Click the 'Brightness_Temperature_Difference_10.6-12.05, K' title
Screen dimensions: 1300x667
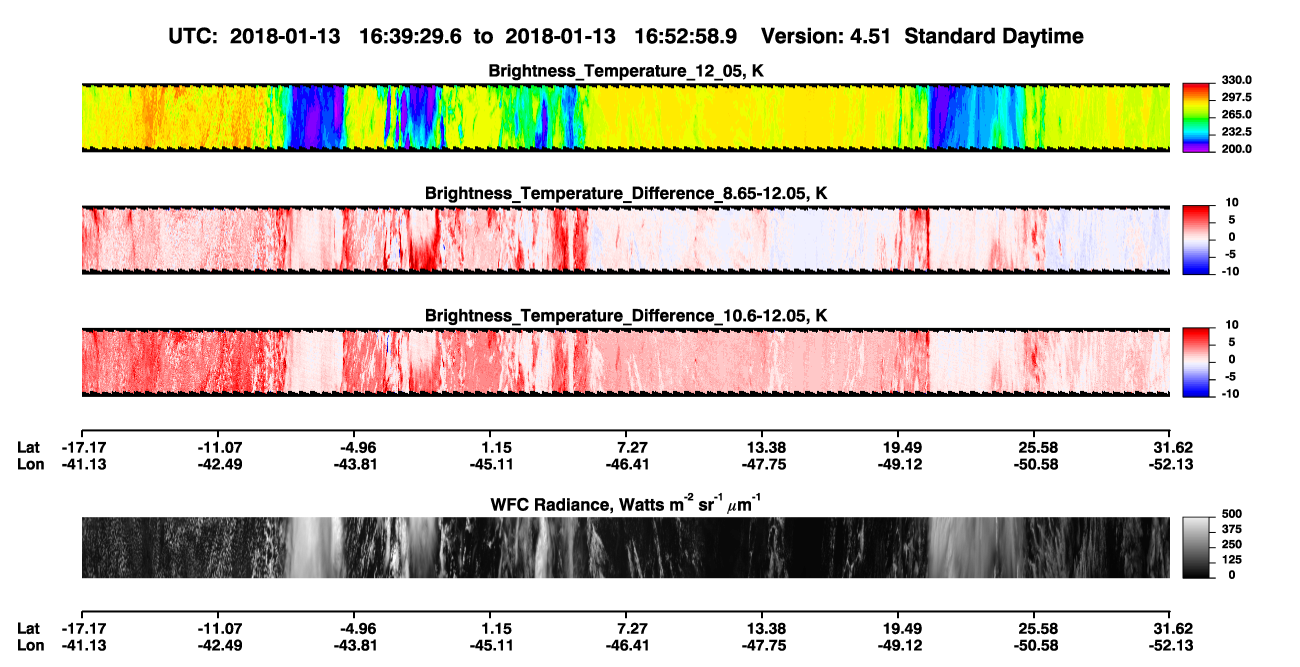[x=625, y=316]
